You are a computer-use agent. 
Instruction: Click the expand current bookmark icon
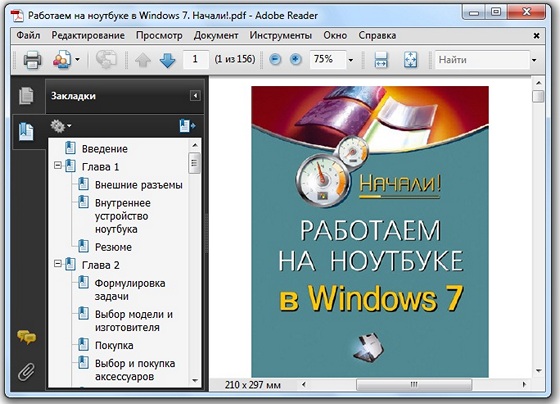[x=188, y=126]
